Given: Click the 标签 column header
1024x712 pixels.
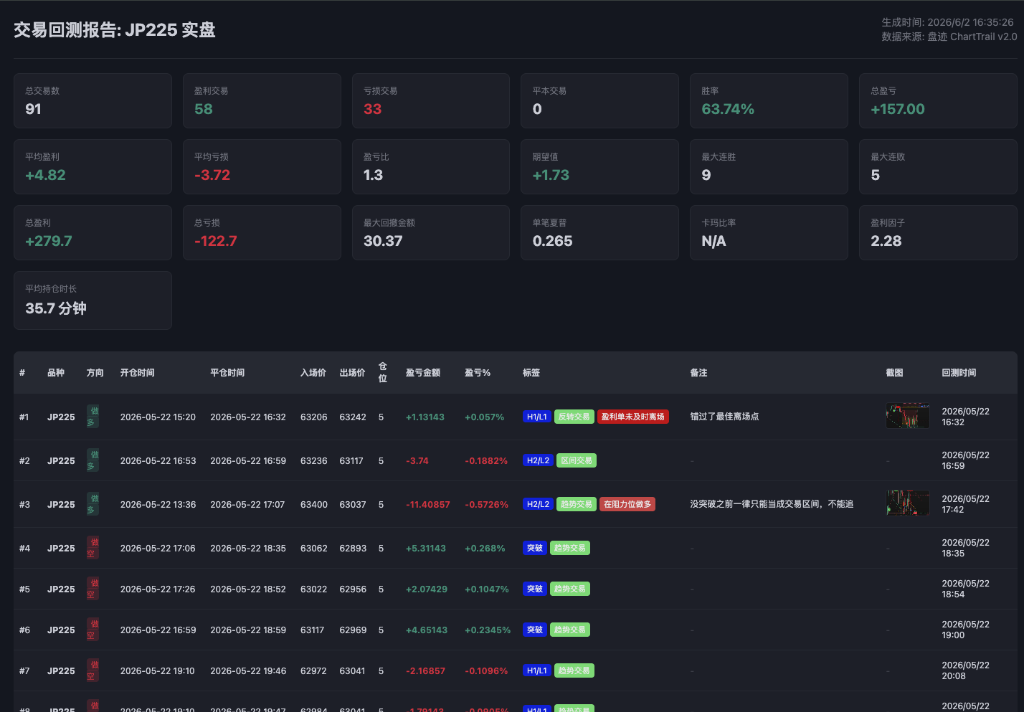Looking at the screenshot, I should [531, 373].
